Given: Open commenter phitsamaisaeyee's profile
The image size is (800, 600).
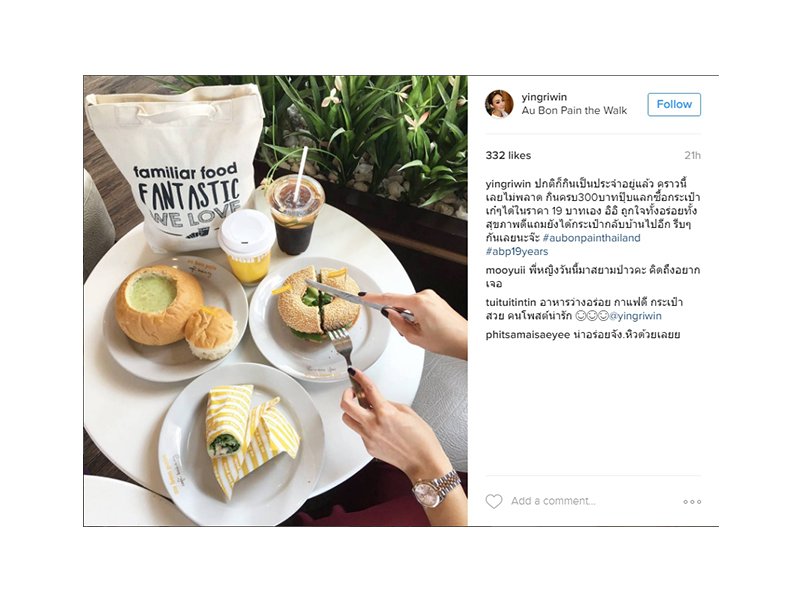Looking at the screenshot, I should click(x=528, y=335).
